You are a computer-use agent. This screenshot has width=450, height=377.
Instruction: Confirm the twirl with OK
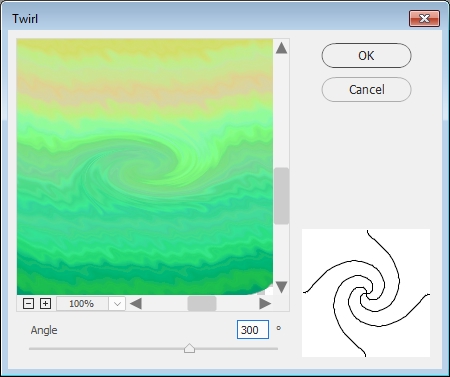[x=366, y=56]
